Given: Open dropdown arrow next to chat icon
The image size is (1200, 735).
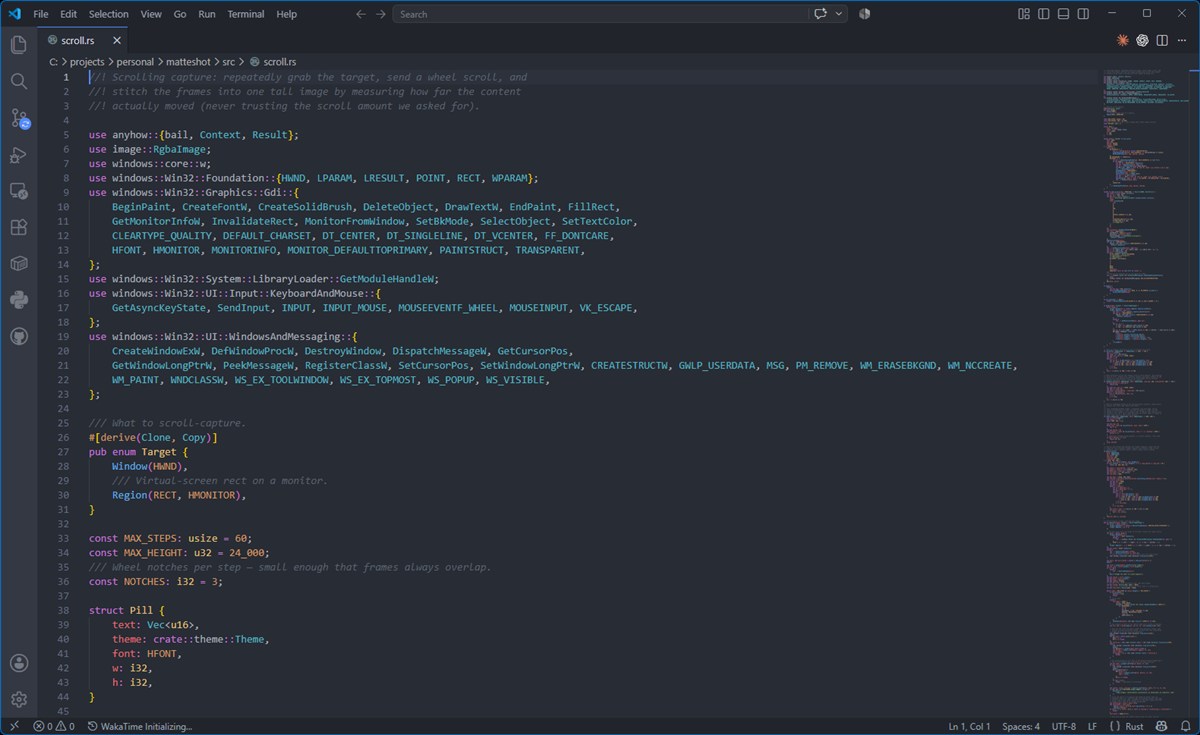Looking at the screenshot, I should [x=839, y=14].
